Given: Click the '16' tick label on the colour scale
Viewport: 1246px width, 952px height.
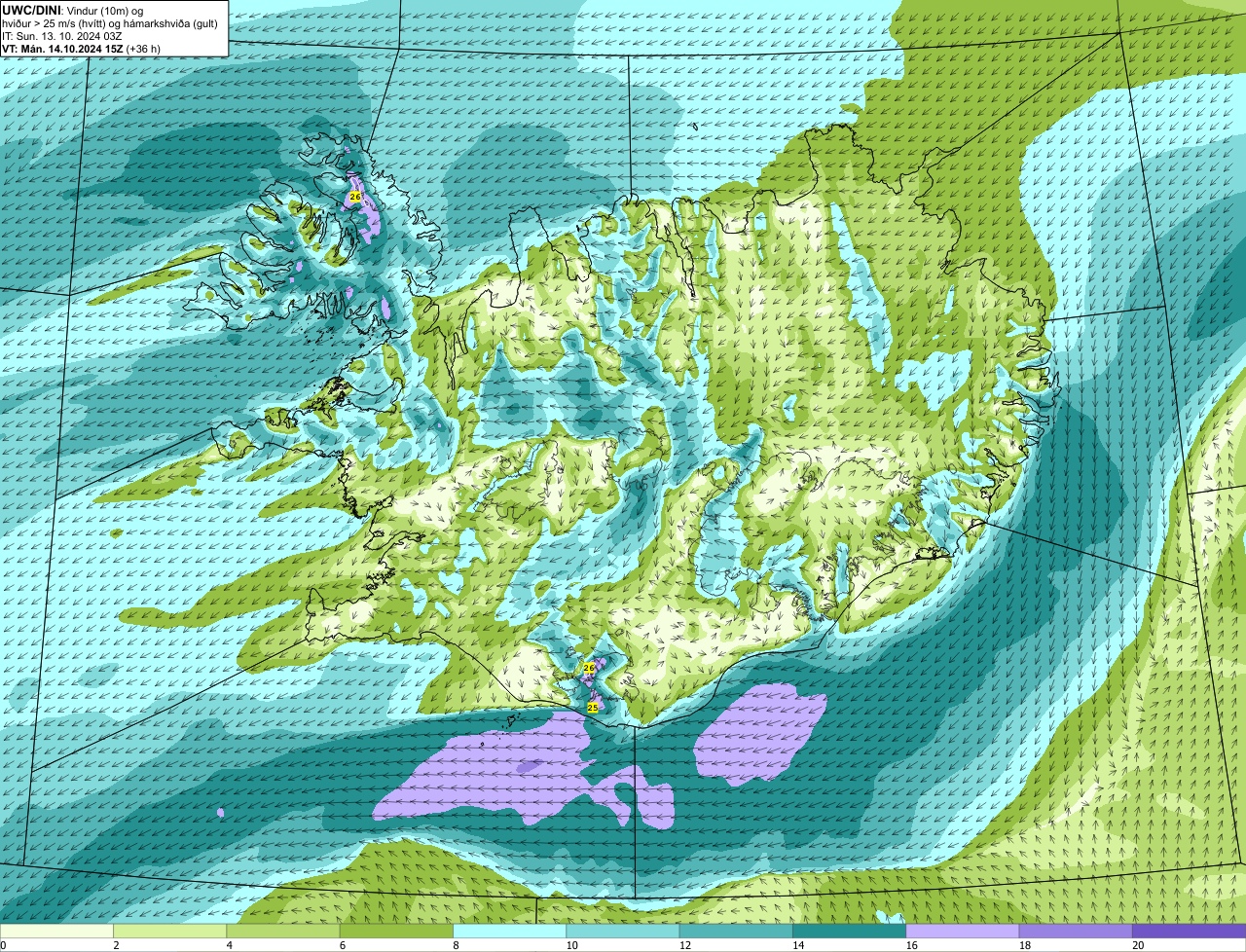Looking at the screenshot, I should coord(911,945).
